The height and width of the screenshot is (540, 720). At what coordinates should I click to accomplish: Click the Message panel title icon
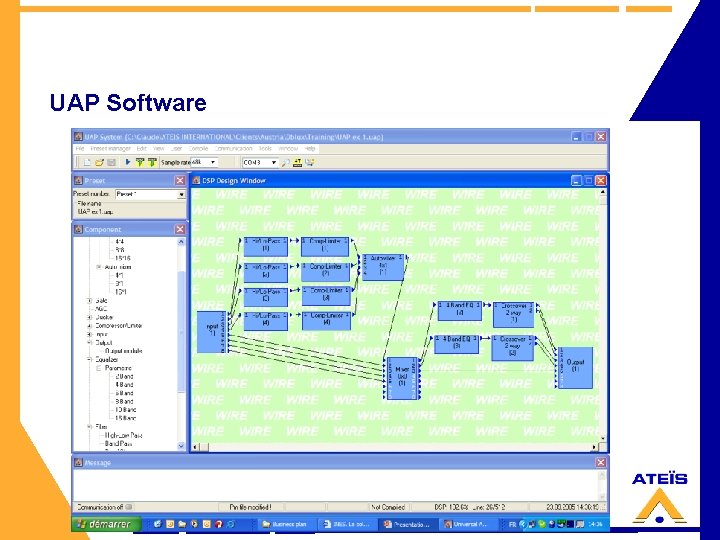tap(79, 462)
